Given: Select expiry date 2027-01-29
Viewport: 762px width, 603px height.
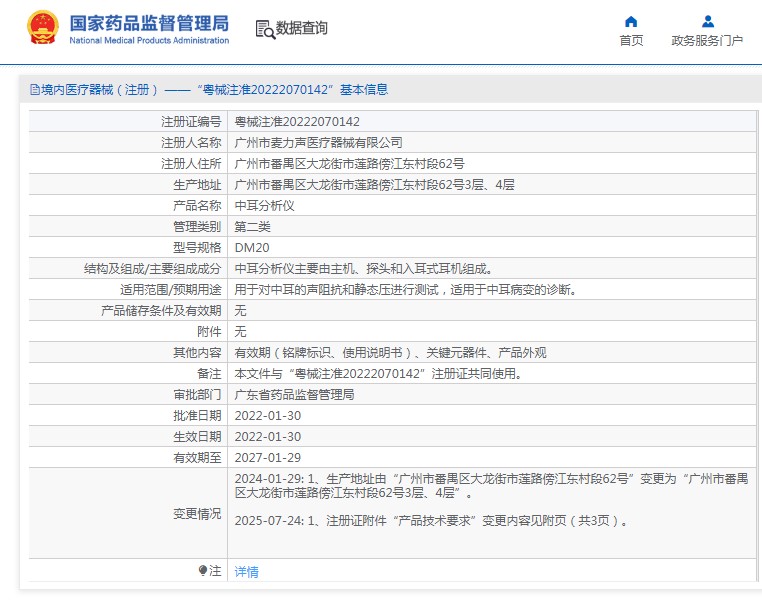Looking at the screenshot, I should click(268, 458).
